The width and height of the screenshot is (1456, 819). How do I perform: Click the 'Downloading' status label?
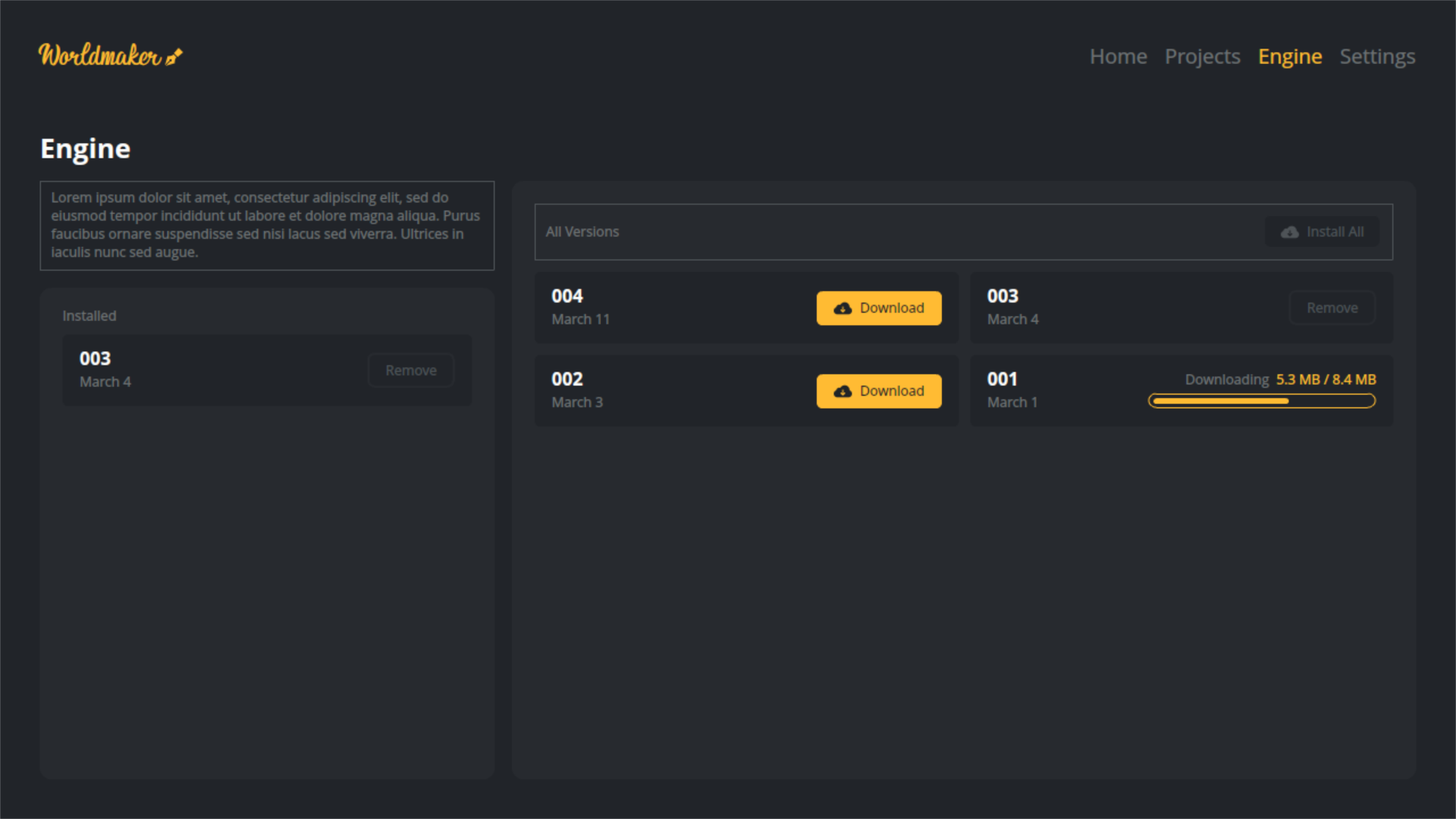click(x=1227, y=379)
